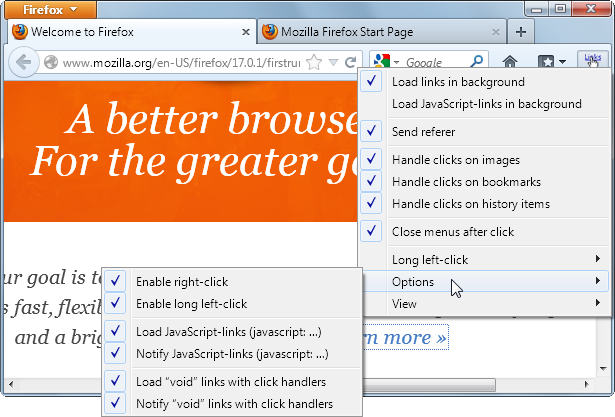Bookmark this page with the star icon
Screen dimensions: 615x417
[x=314, y=62]
